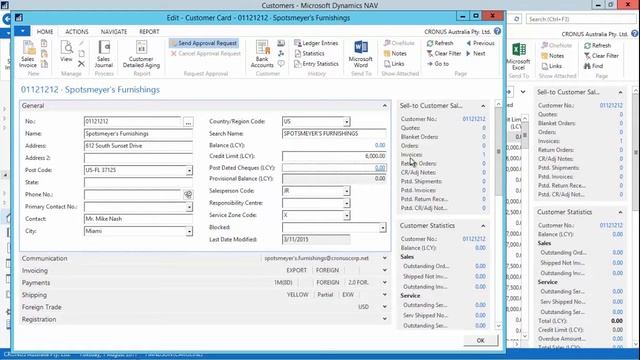Collapse the General FastTab
The image size is (640, 360).
point(384,106)
